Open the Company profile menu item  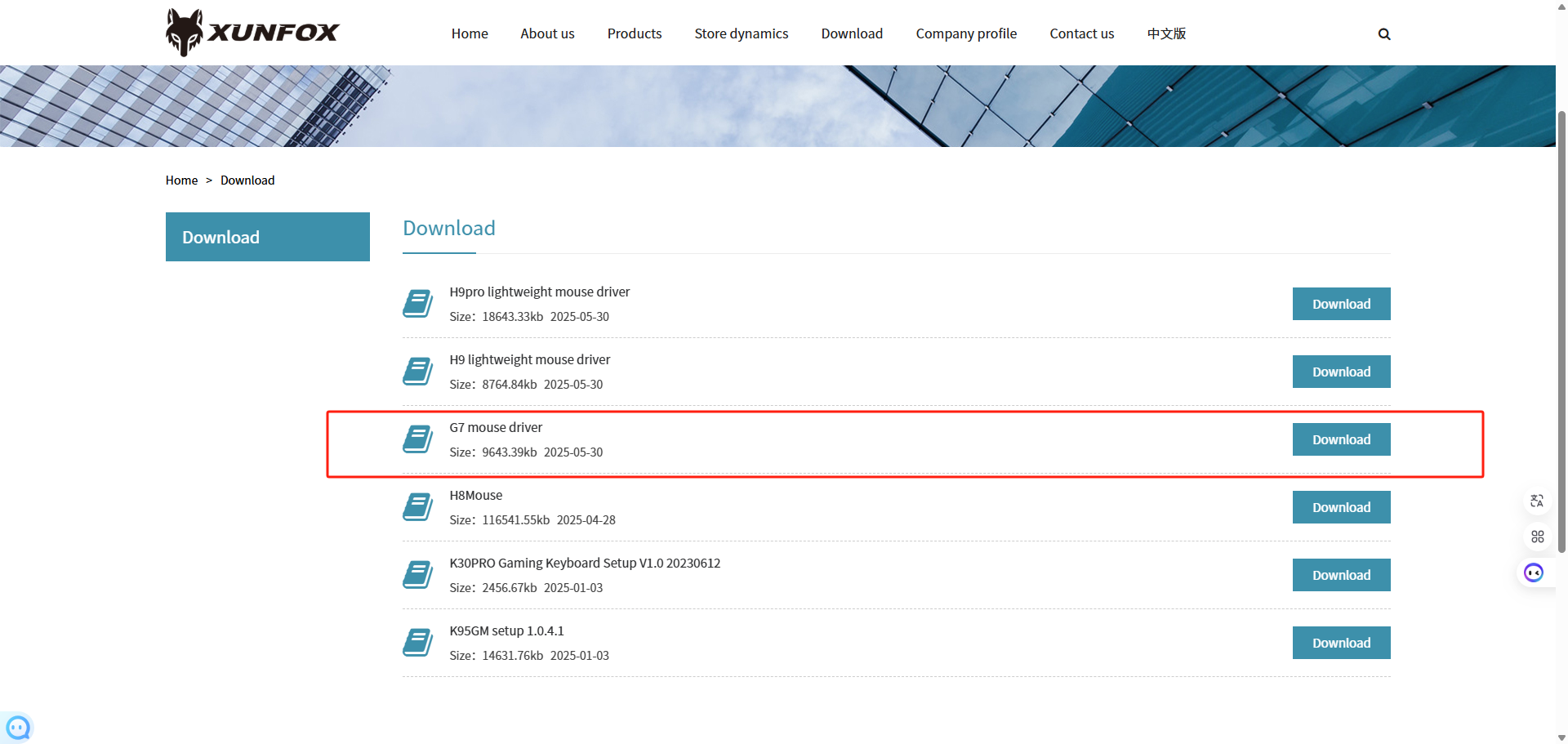pyautogui.click(x=966, y=33)
